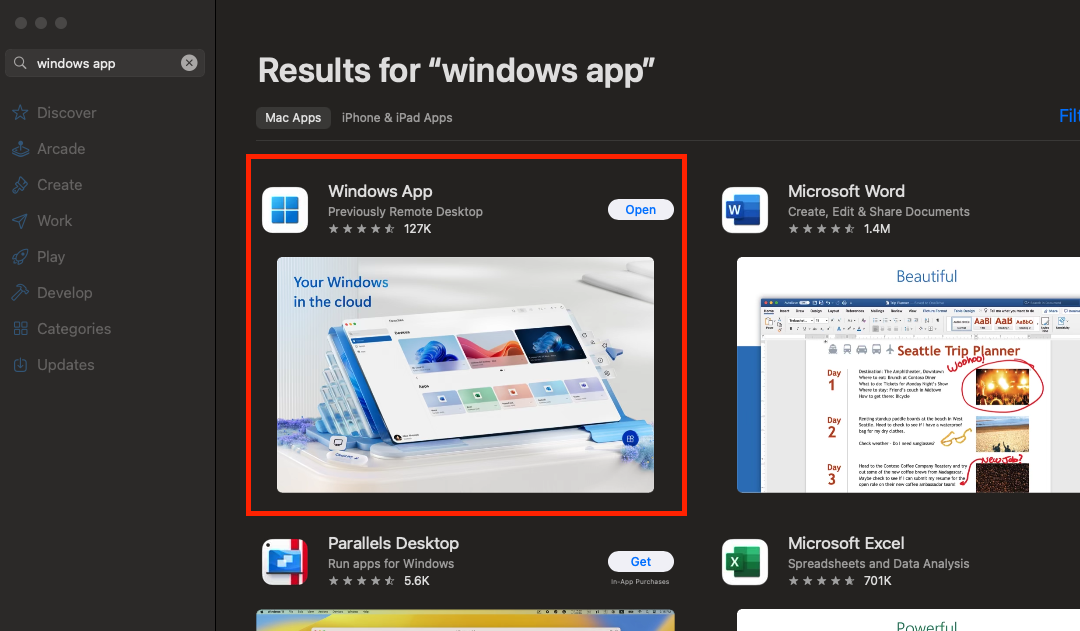
Task: Clear the search field text
Action: [189, 63]
